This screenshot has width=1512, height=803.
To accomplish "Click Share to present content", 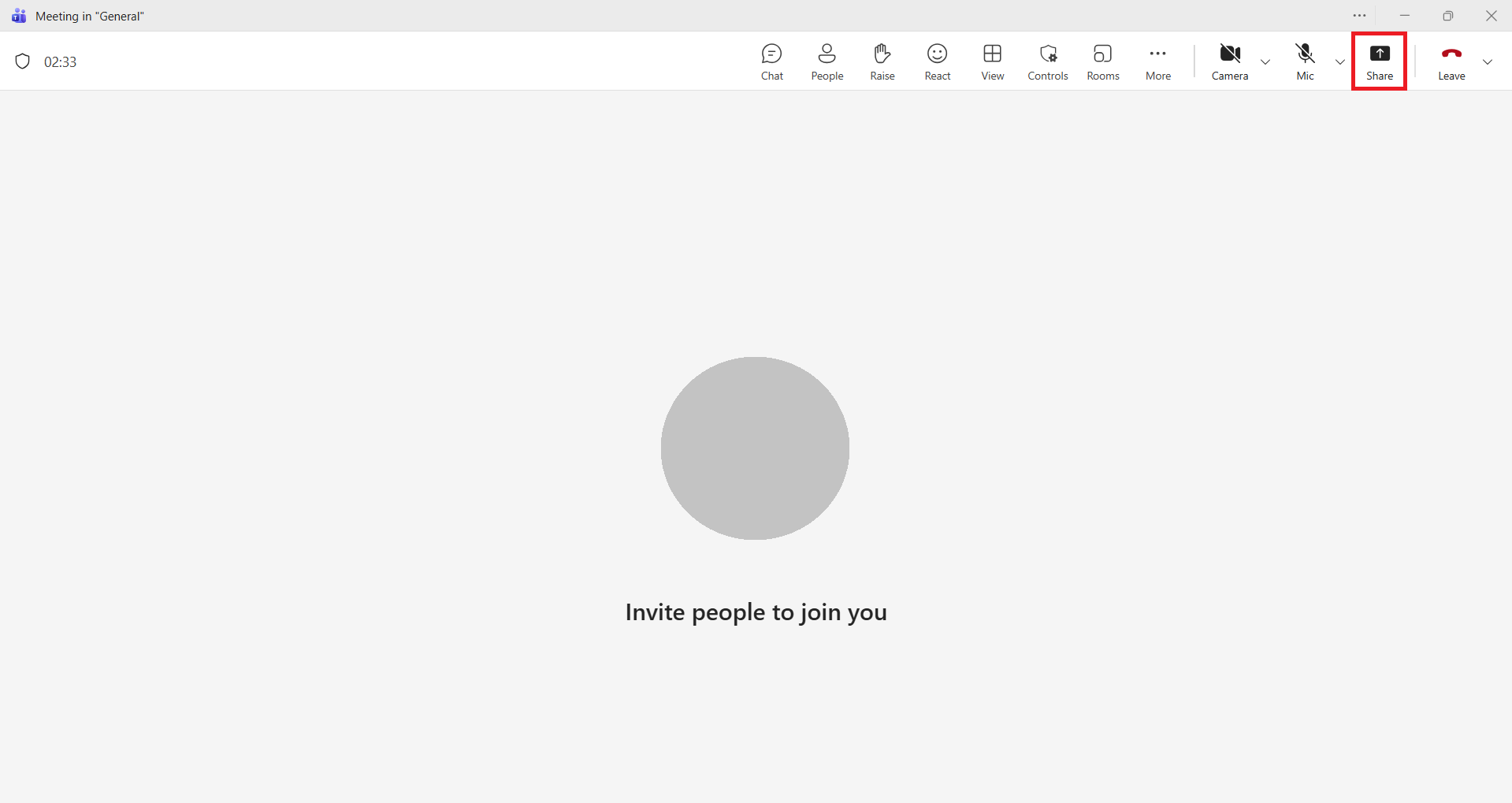I will click(1379, 61).
